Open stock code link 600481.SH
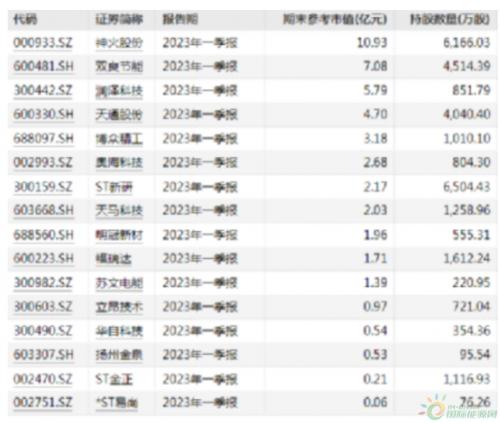Image resolution: width=500 pixels, height=423 pixels. coord(43,66)
